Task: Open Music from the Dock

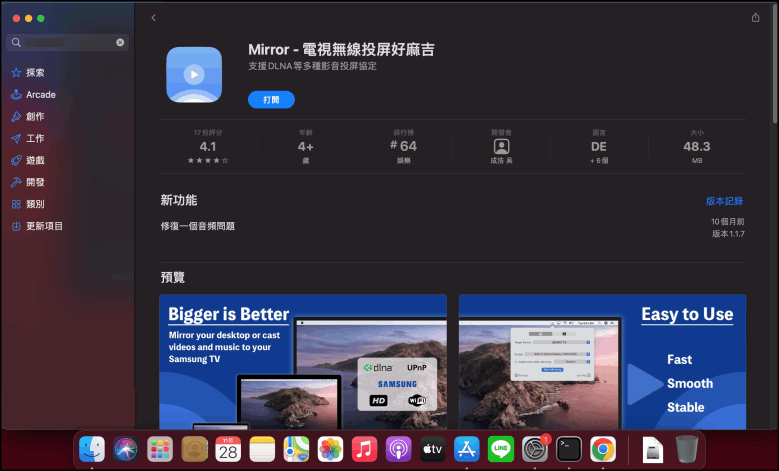Action: pyautogui.click(x=364, y=449)
